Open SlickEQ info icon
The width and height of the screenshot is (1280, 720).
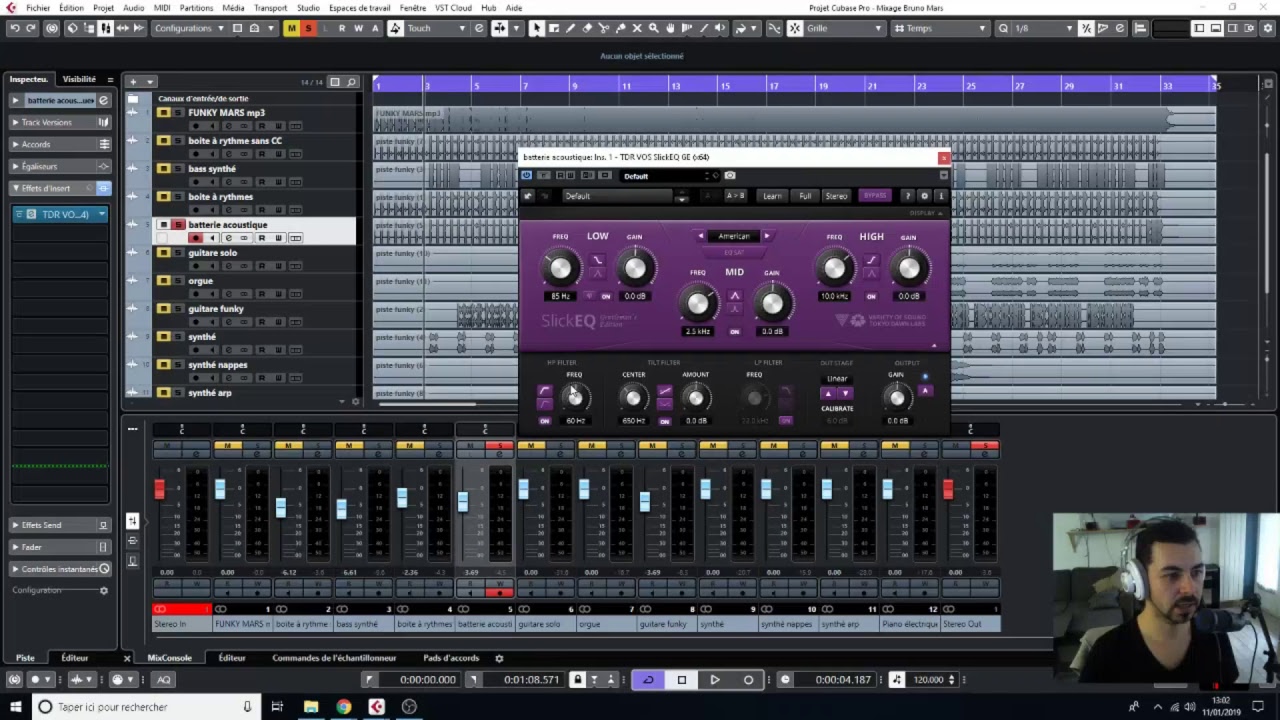939,196
